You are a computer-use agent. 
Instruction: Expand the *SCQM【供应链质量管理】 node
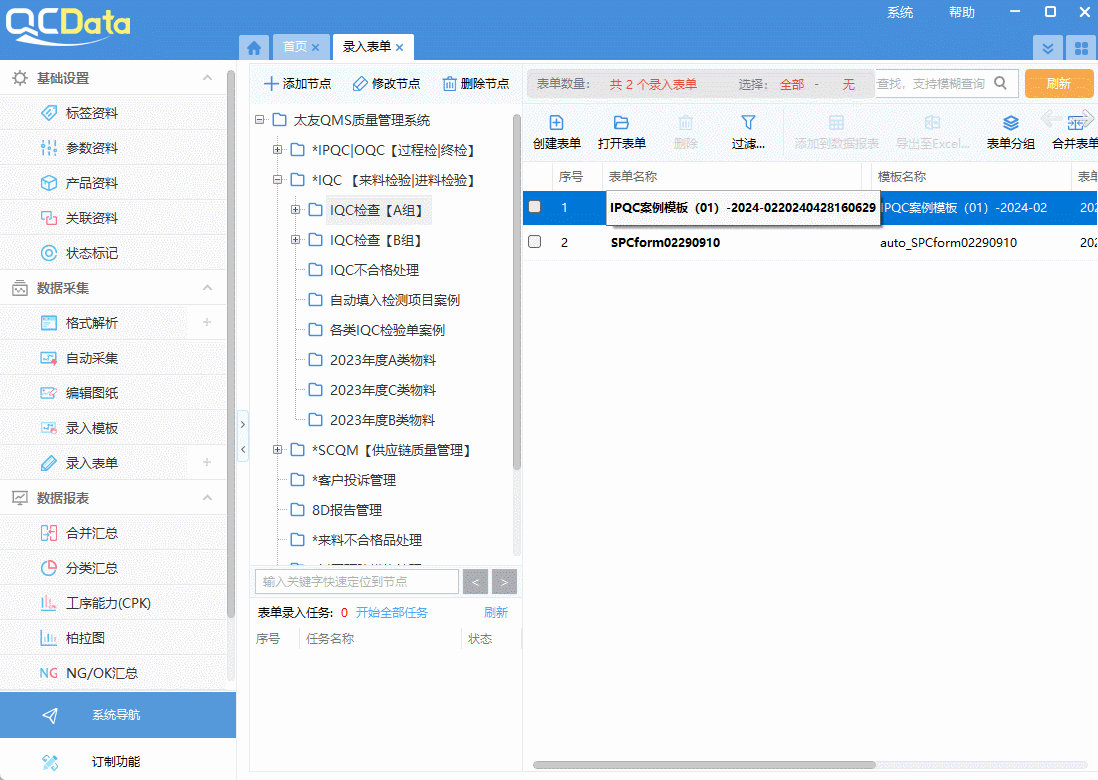pyautogui.click(x=277, y=450)
